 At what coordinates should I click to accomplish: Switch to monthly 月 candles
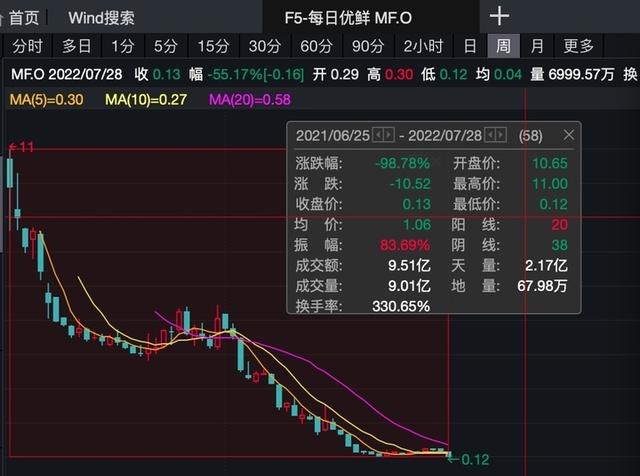[x=537, y=46]
